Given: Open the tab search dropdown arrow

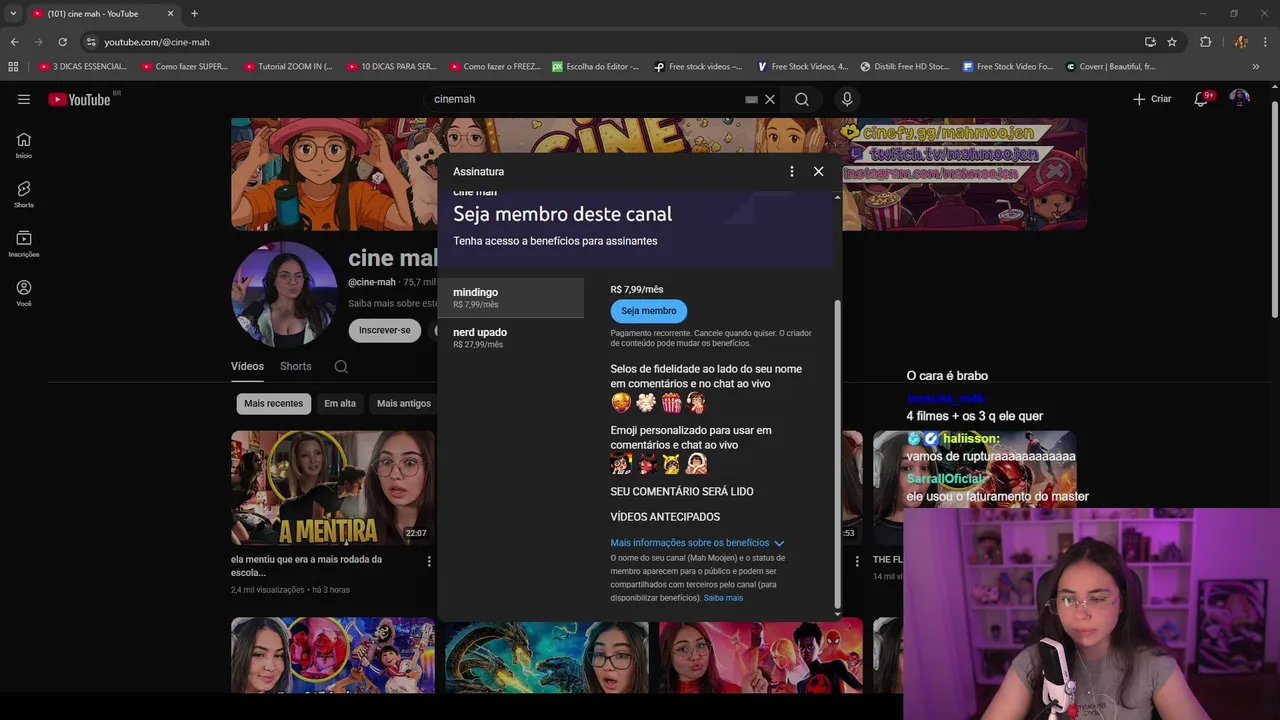Looking at the screenshot, I should pos(13,14).
